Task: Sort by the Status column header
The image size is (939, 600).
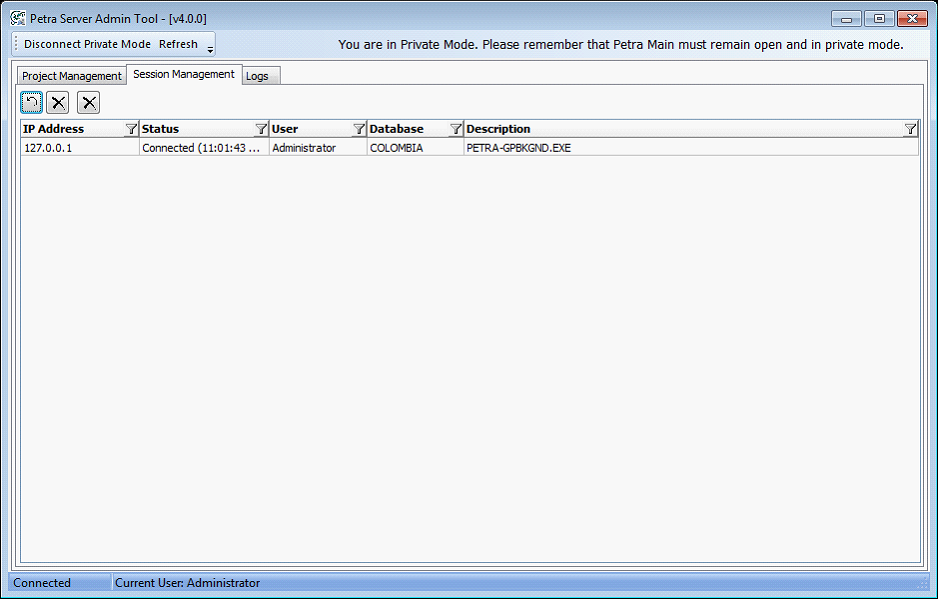Action: [x=195, y=129]
